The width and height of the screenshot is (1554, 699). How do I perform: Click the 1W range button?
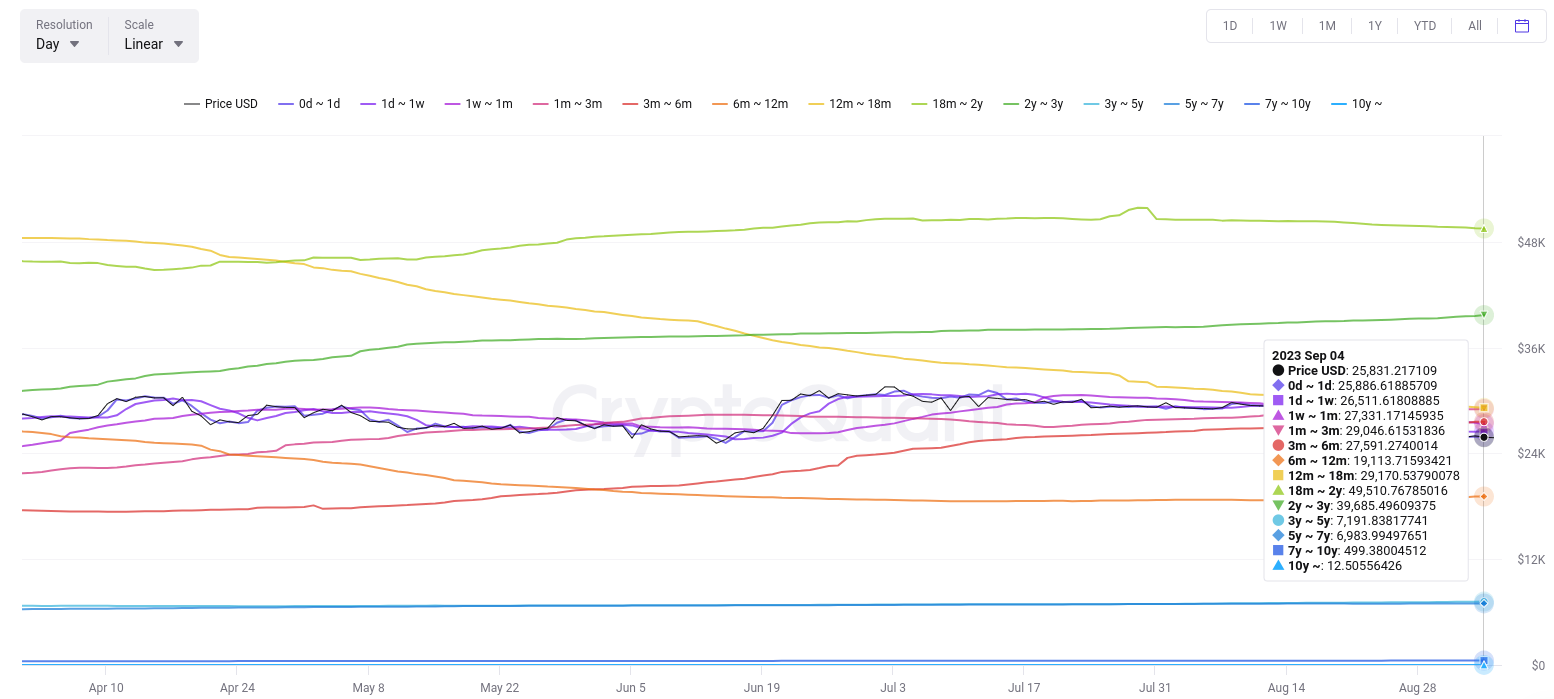point(1277,25)
